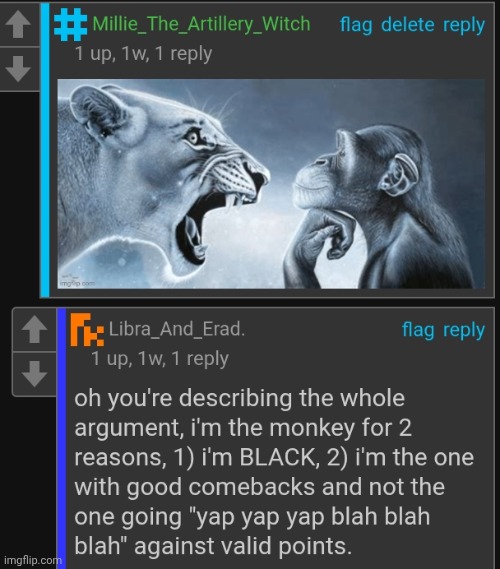Reply to Millie's lioness image comment
The image size is (500, 569).
click(x=464, y=25)
